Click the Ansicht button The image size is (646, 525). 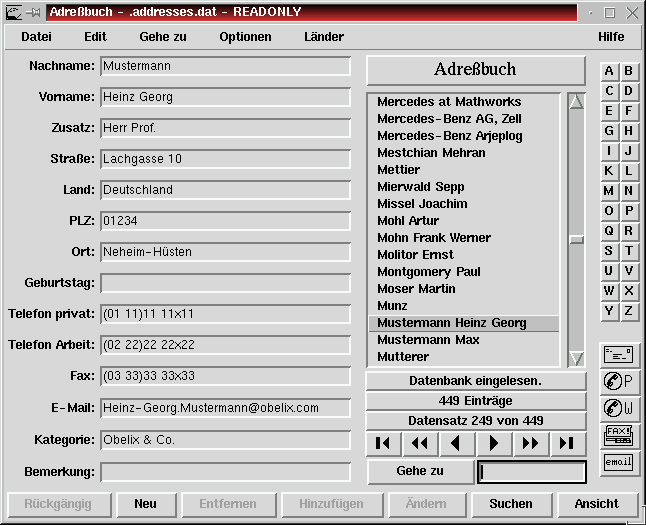(597, 504)
